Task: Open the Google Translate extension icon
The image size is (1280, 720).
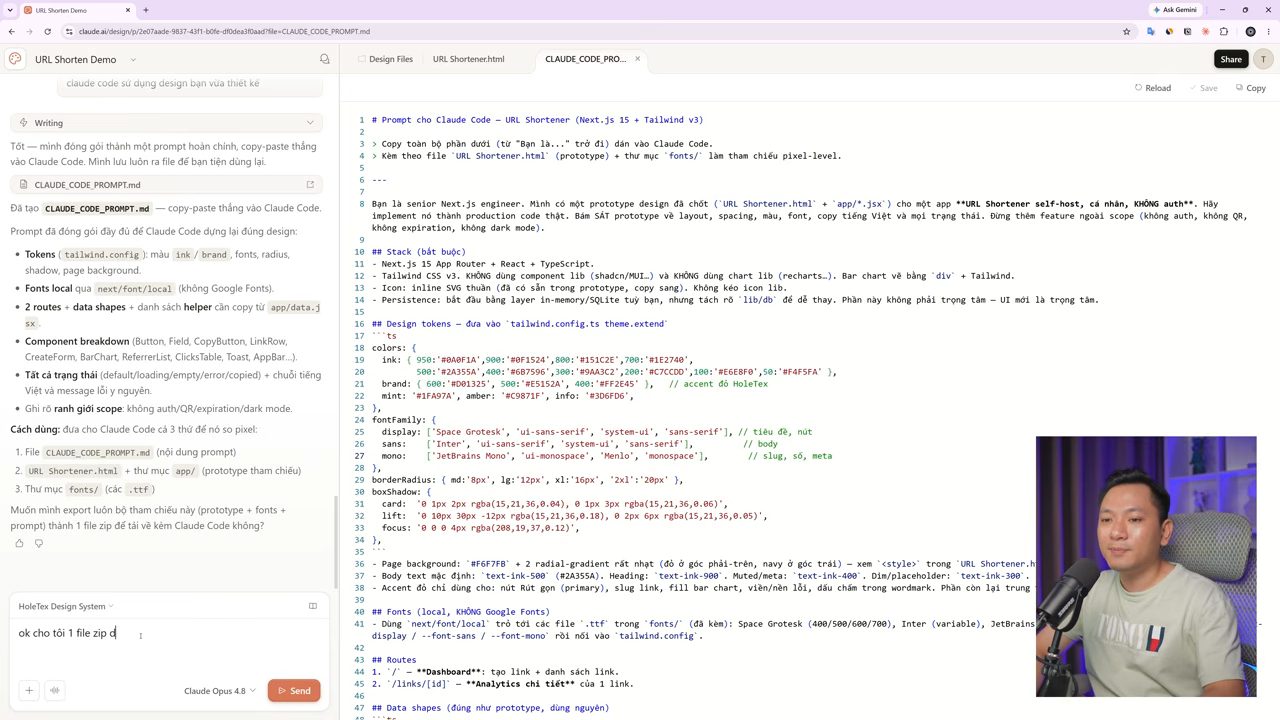Action: 1151,31
